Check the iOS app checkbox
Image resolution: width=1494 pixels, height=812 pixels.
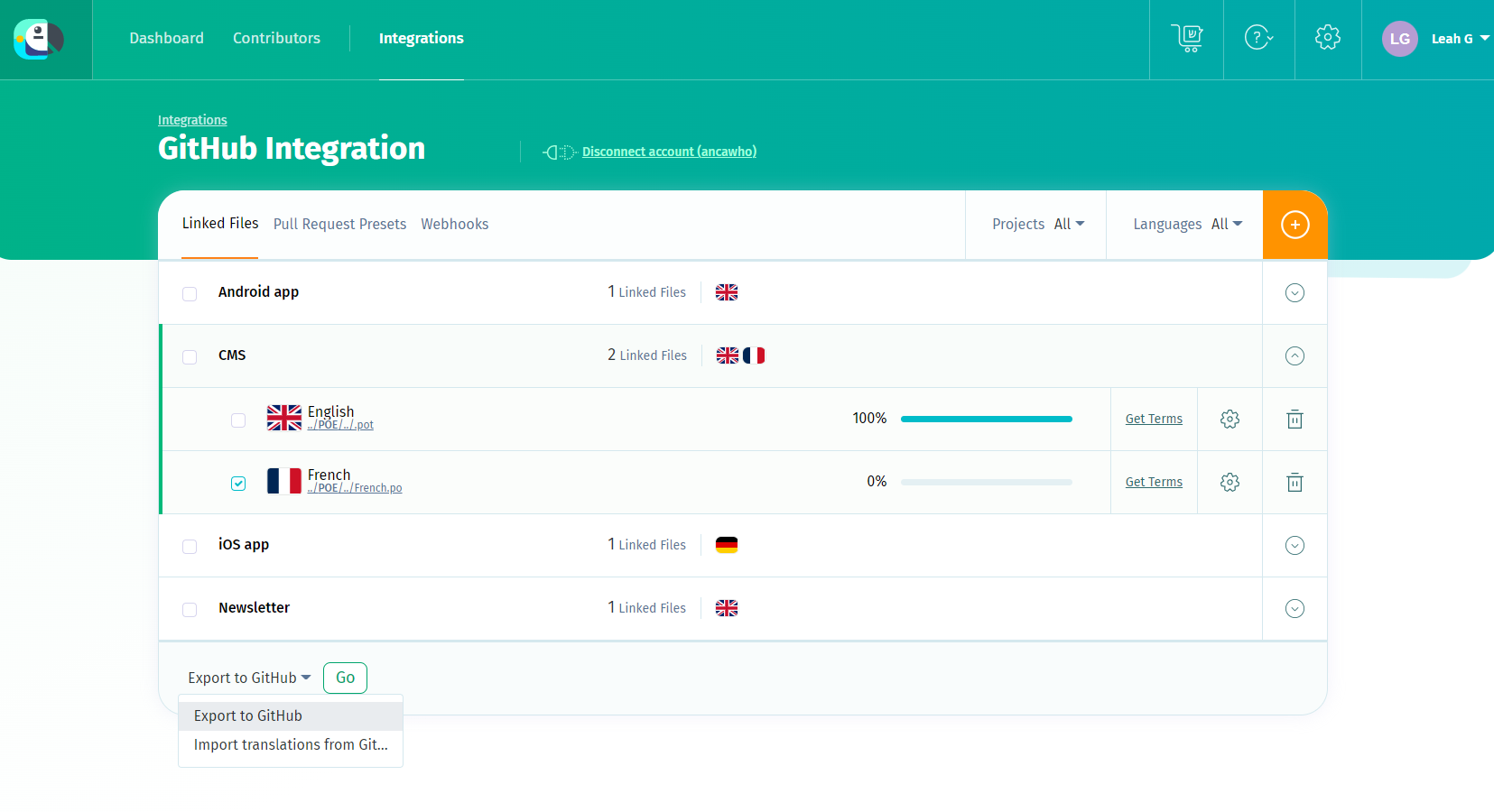(x=190, y=547)
